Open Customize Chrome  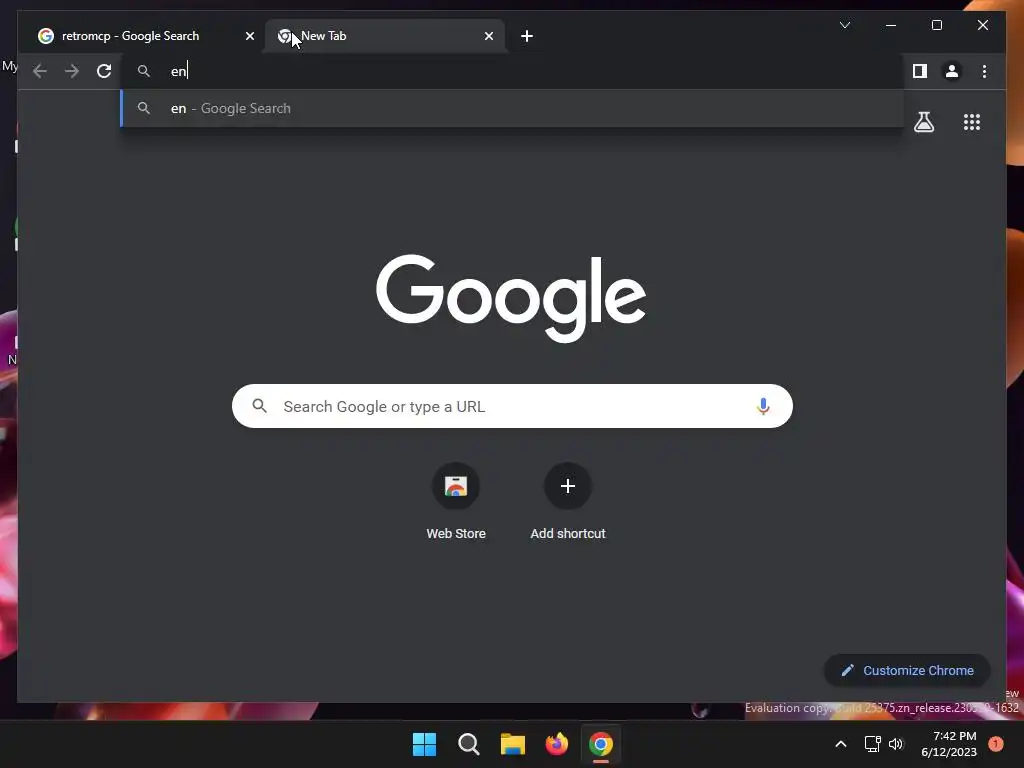coord(906,670)
